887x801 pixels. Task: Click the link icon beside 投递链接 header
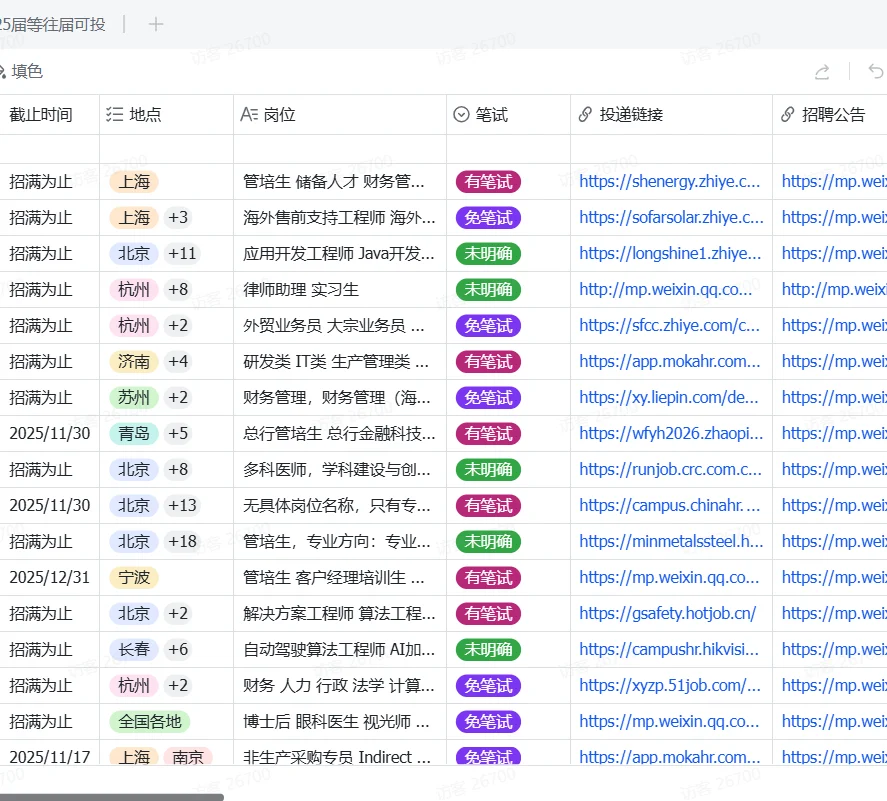pos(585,115)
